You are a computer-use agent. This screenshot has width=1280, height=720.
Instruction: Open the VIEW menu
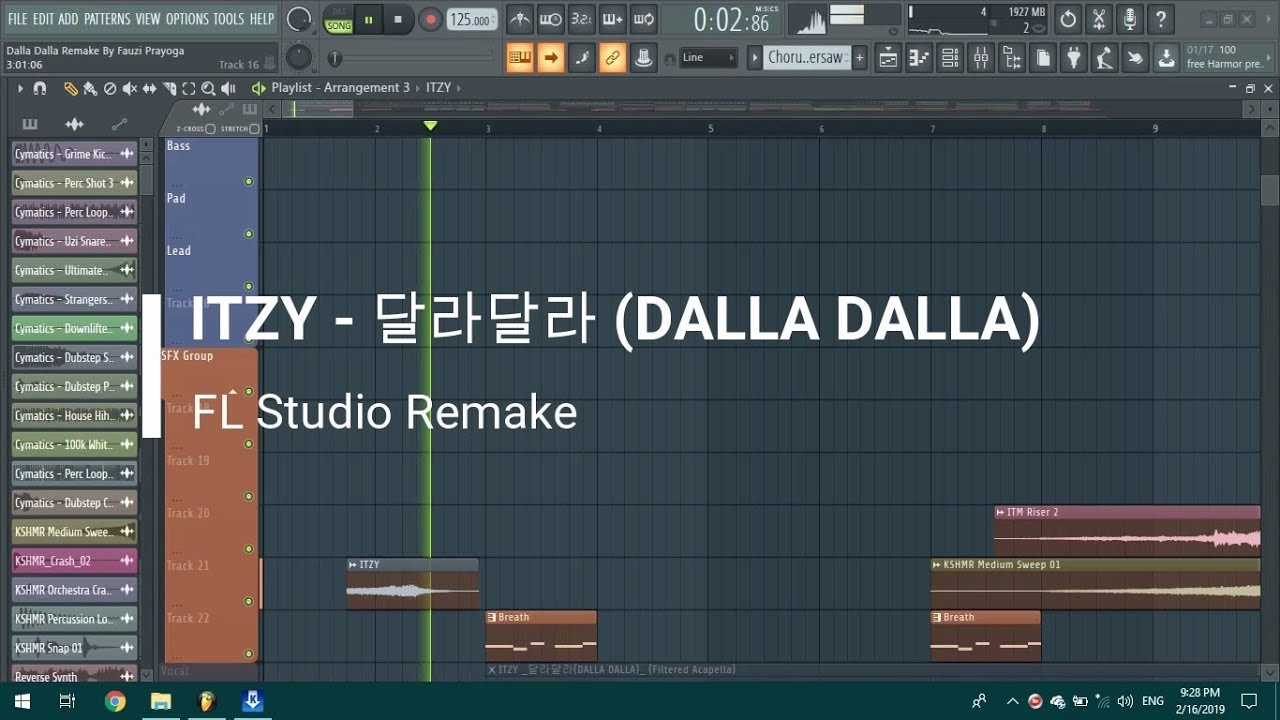coord(148,19)
